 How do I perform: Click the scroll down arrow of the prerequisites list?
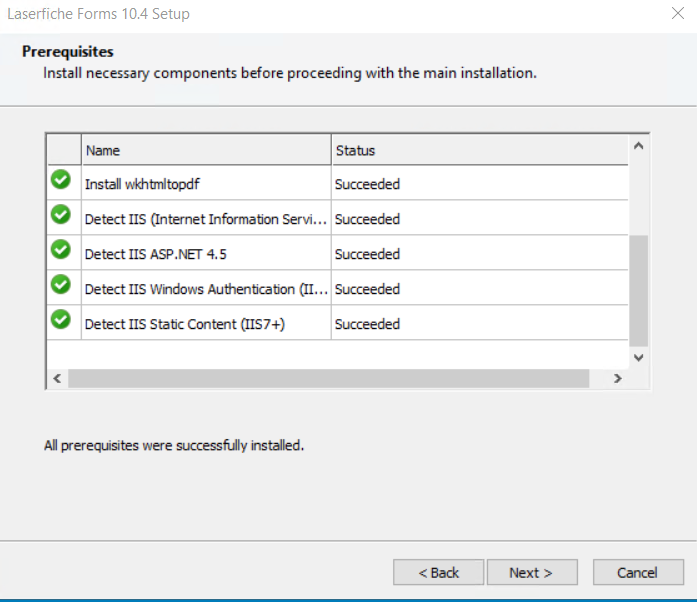639,358
